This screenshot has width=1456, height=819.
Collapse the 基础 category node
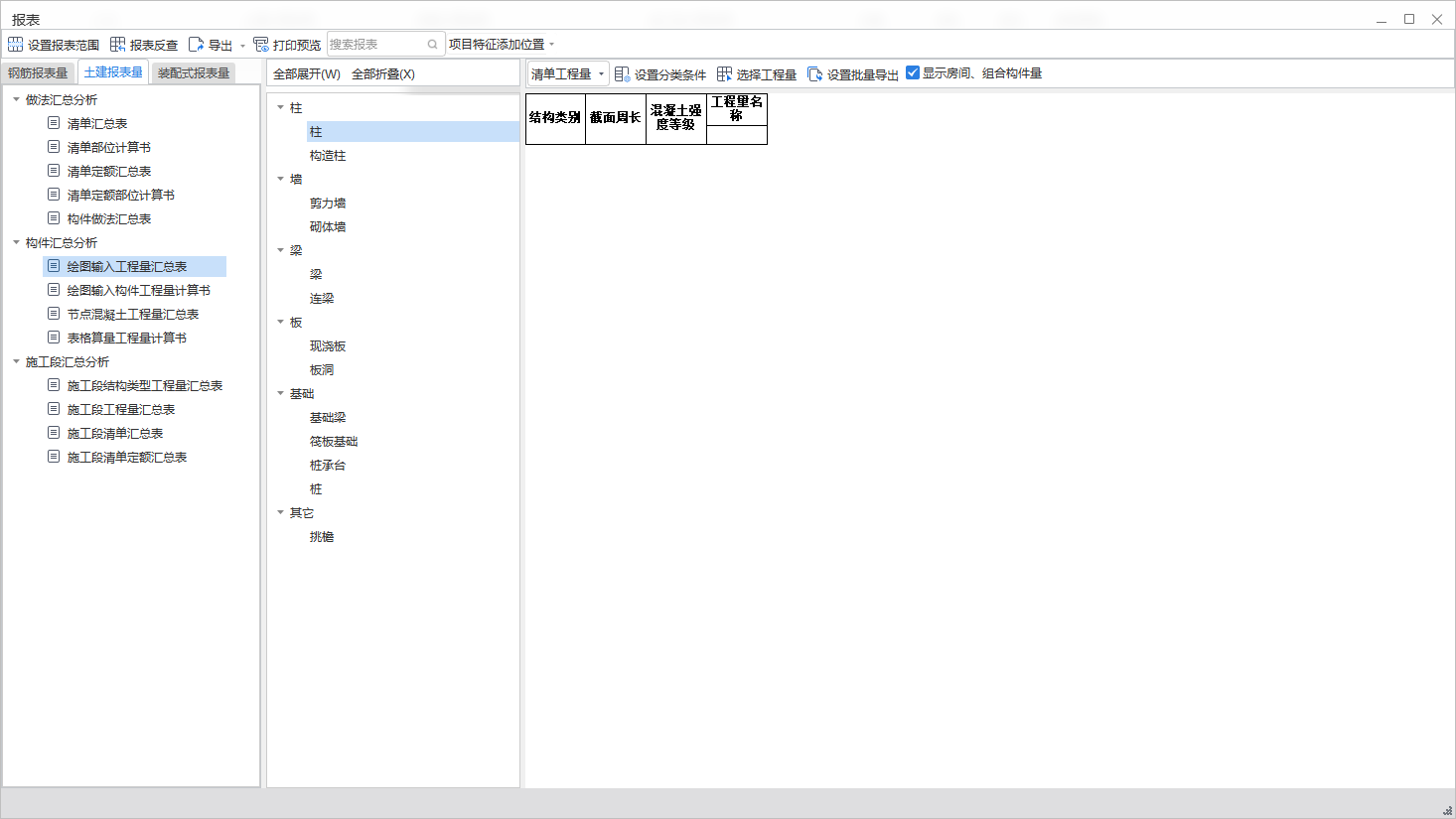[x=280, y=393]
